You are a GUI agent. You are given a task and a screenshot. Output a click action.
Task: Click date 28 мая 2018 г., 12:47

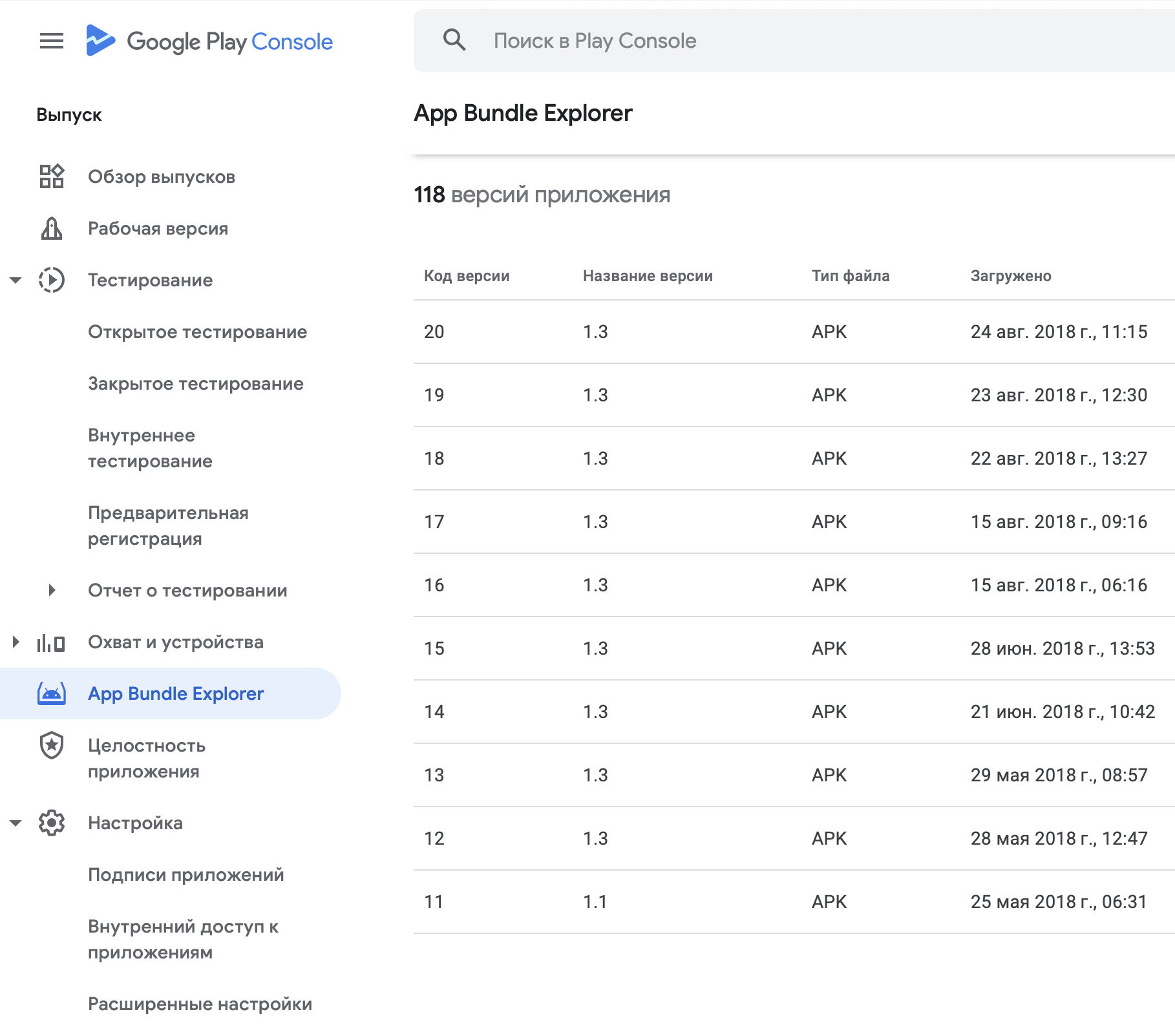point(1059,838)
